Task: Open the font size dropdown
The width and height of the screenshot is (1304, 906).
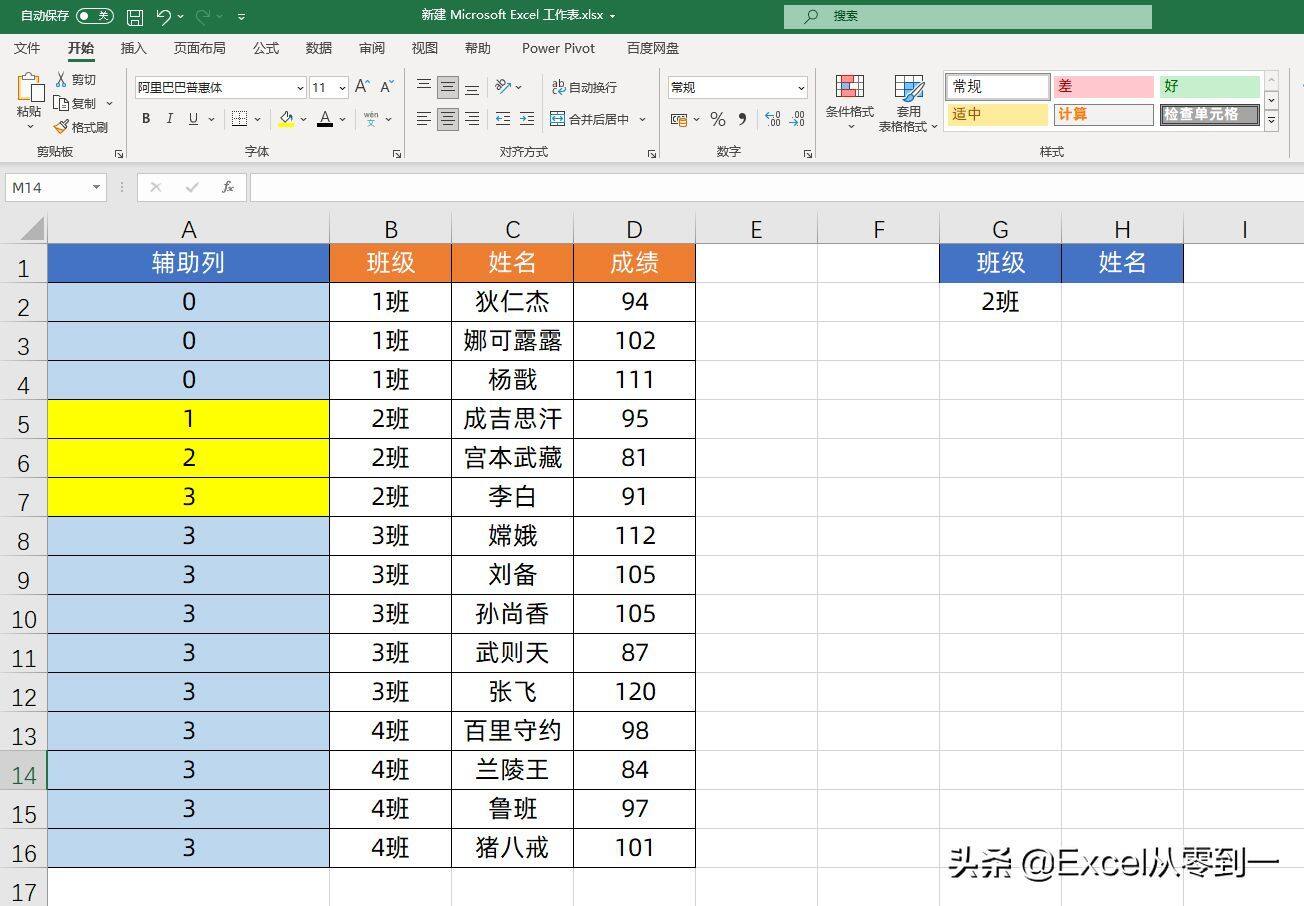Action: [343, 88]
